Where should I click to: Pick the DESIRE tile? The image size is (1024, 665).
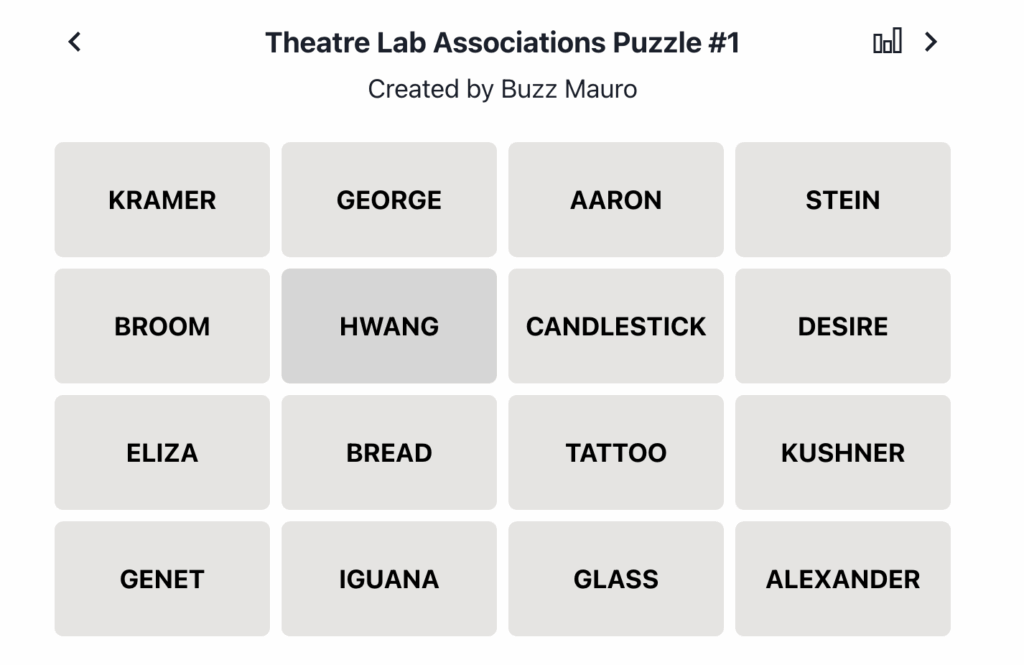pyautogui.click(x=843, y=326)
